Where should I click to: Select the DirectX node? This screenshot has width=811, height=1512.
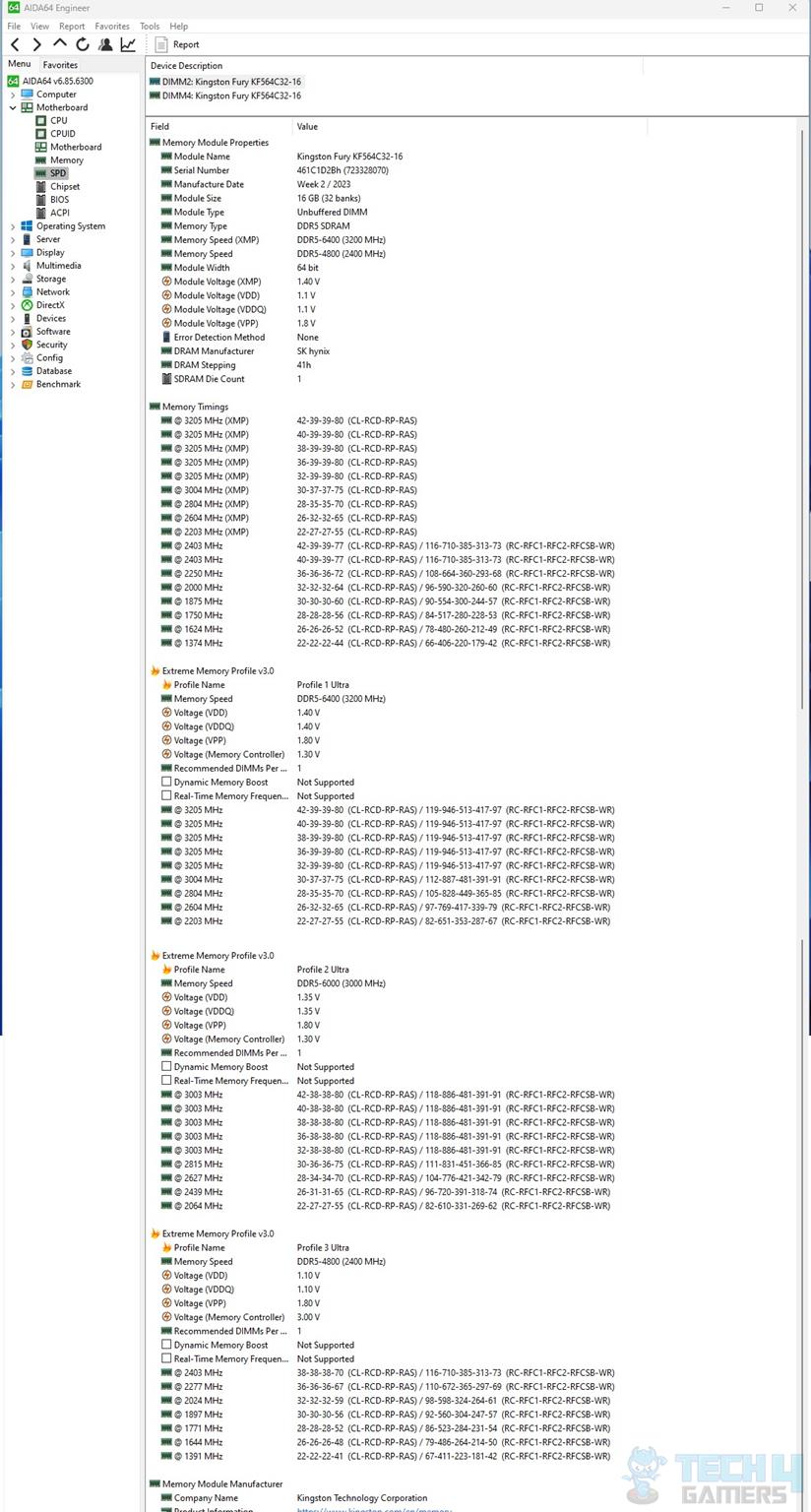tap(50, 305)
